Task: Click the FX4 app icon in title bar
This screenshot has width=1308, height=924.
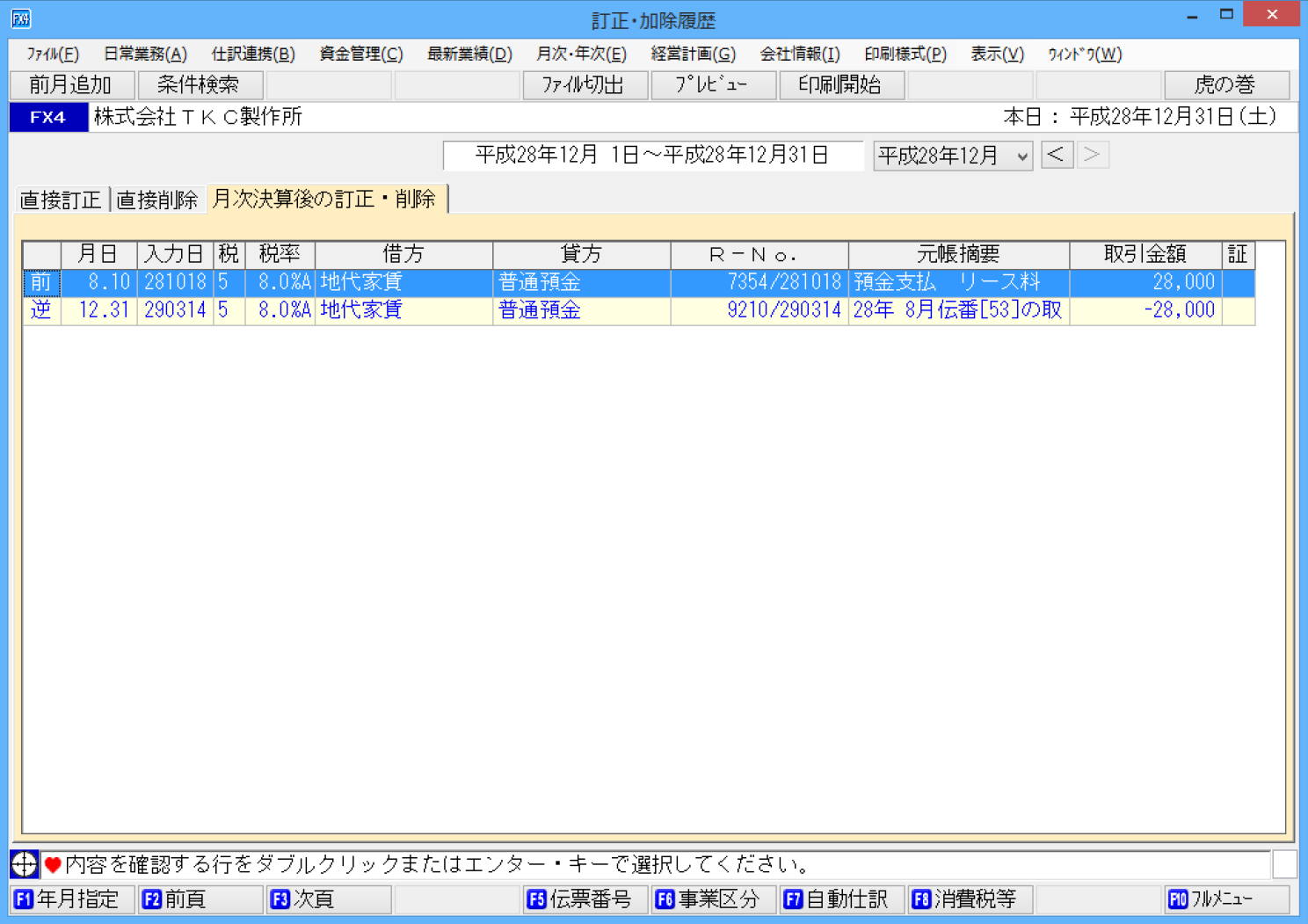Action: [x=21, y=18]
